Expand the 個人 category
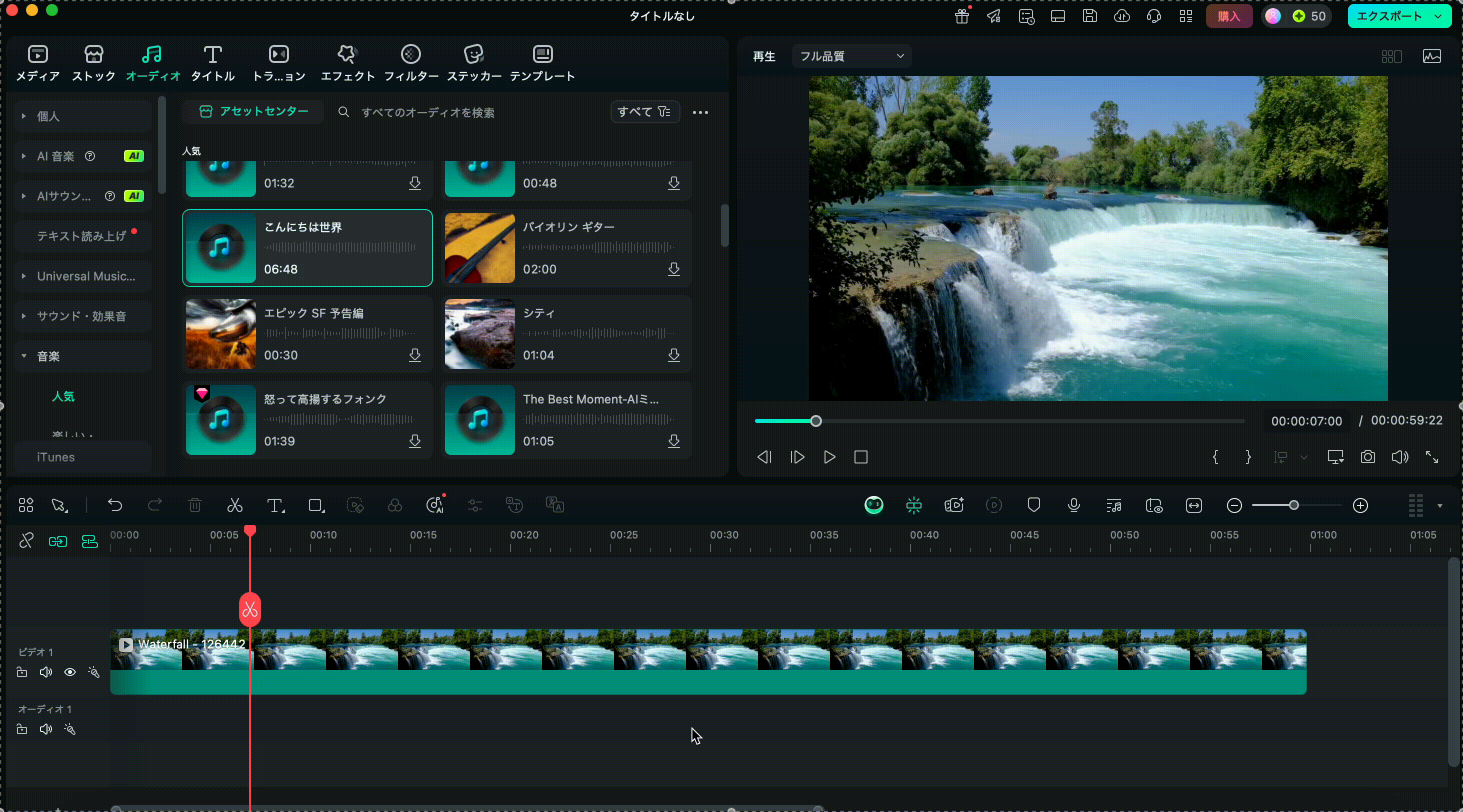This screenshot has height=812, width=1463. pyautogui.click(x=24, y=116)
